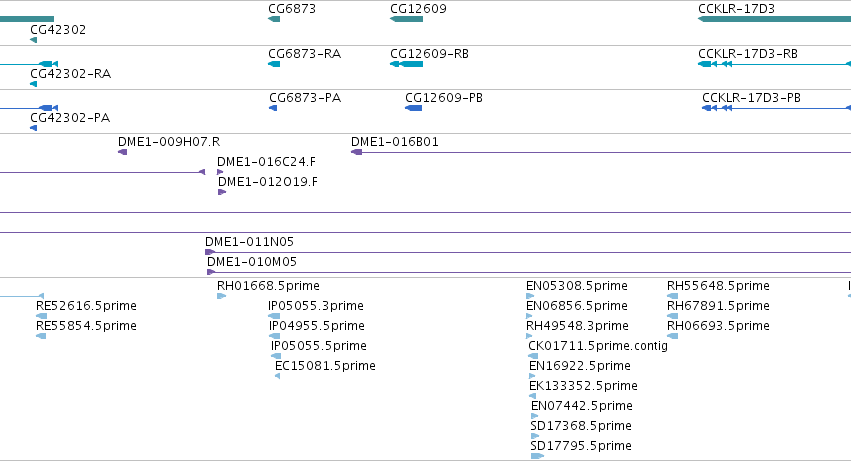Click the DME1-012O19.F arrow glyph

tap(222, 192)
